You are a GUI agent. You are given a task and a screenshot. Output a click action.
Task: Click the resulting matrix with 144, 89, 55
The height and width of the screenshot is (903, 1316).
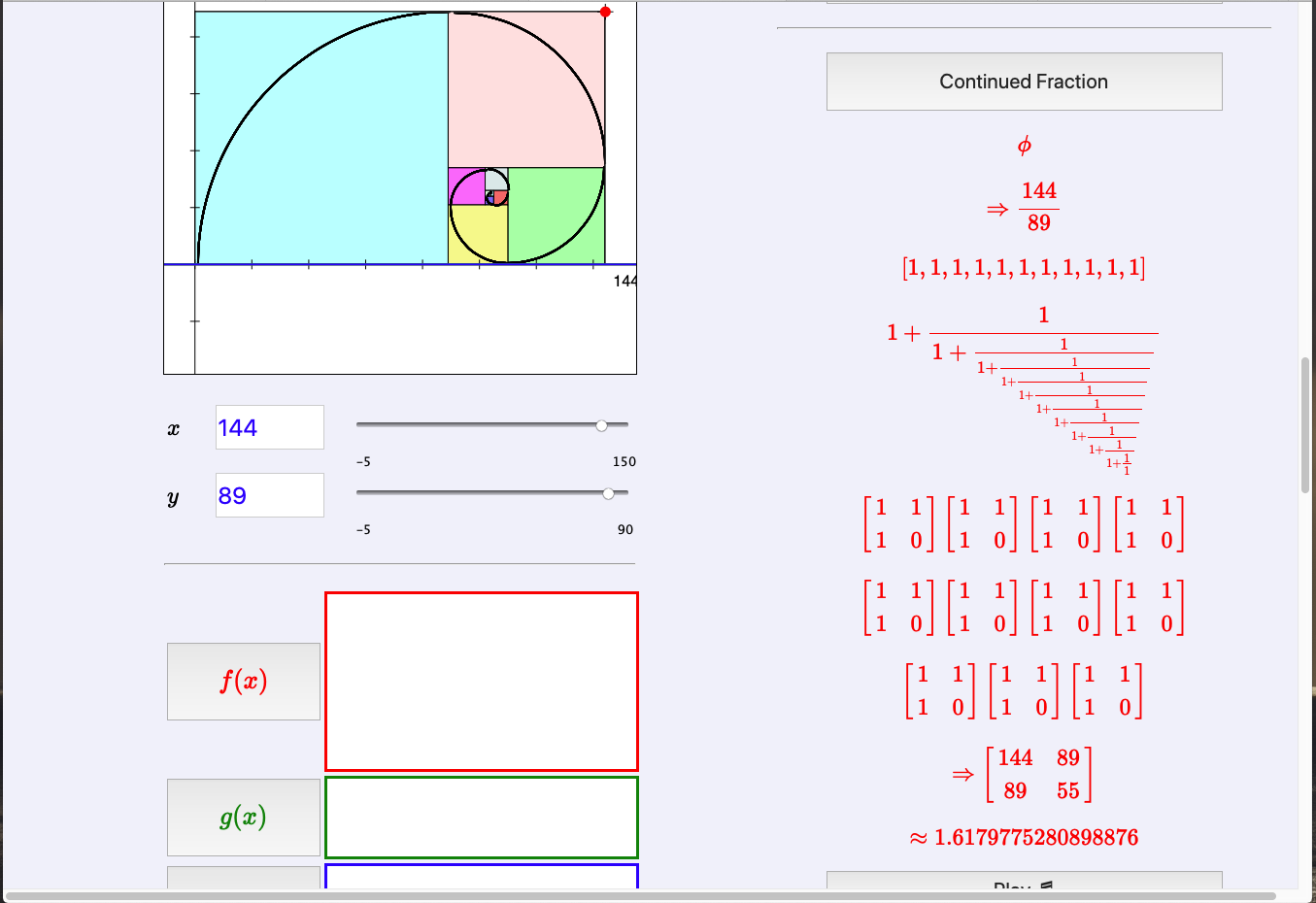pos(1038,774)
